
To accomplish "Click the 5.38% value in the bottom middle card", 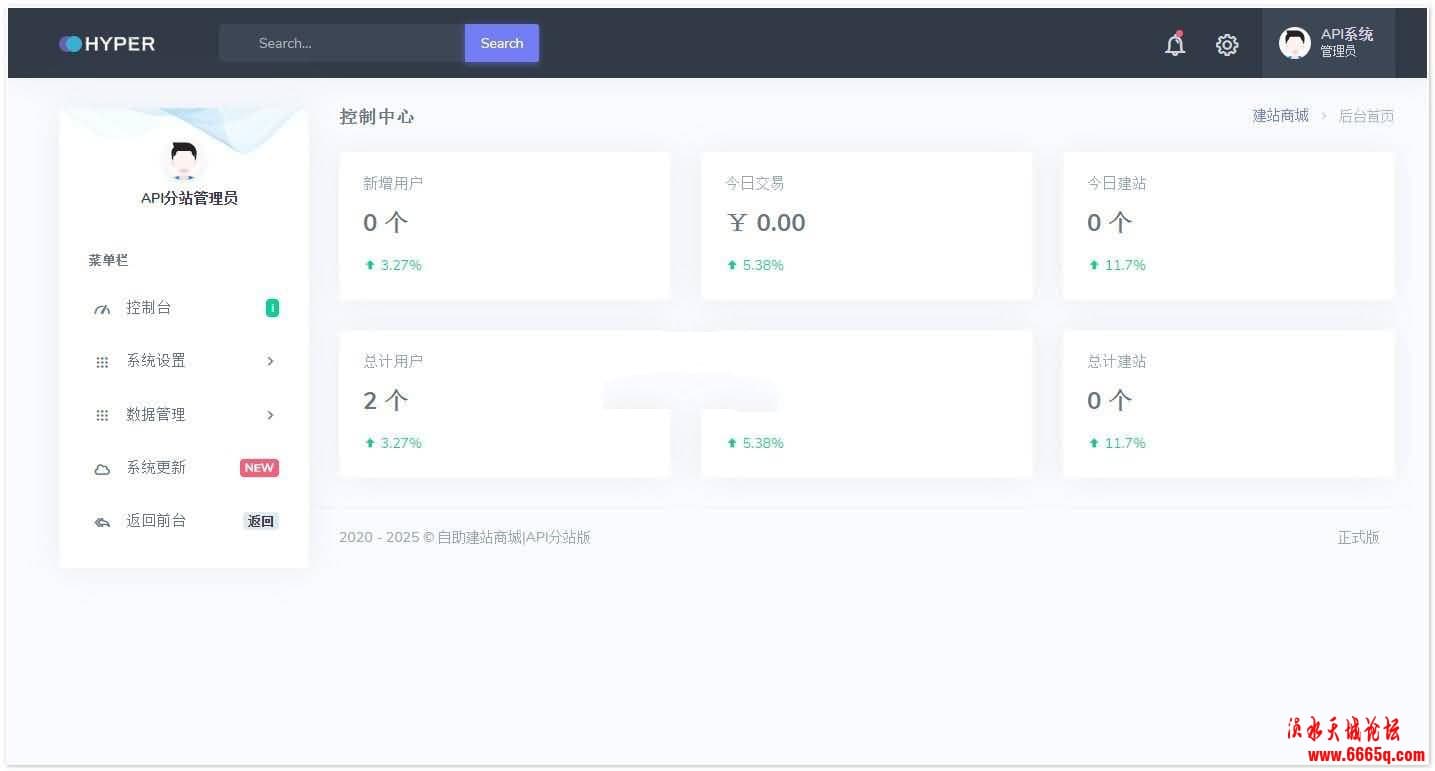I will coord(763,443).
